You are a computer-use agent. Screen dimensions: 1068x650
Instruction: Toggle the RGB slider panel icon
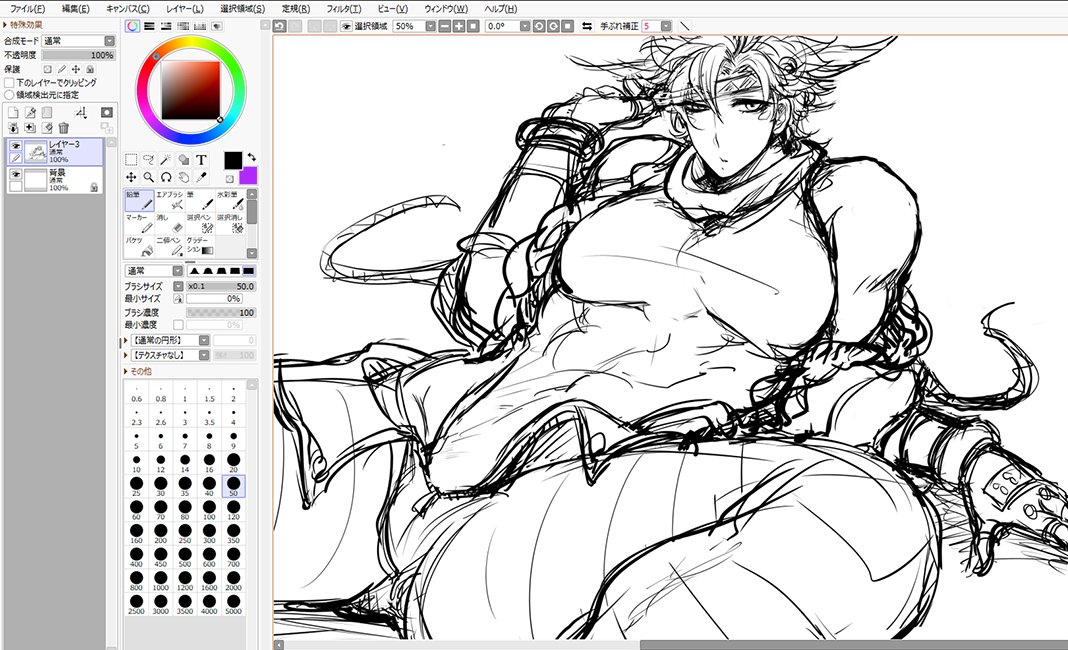[149, 26]
